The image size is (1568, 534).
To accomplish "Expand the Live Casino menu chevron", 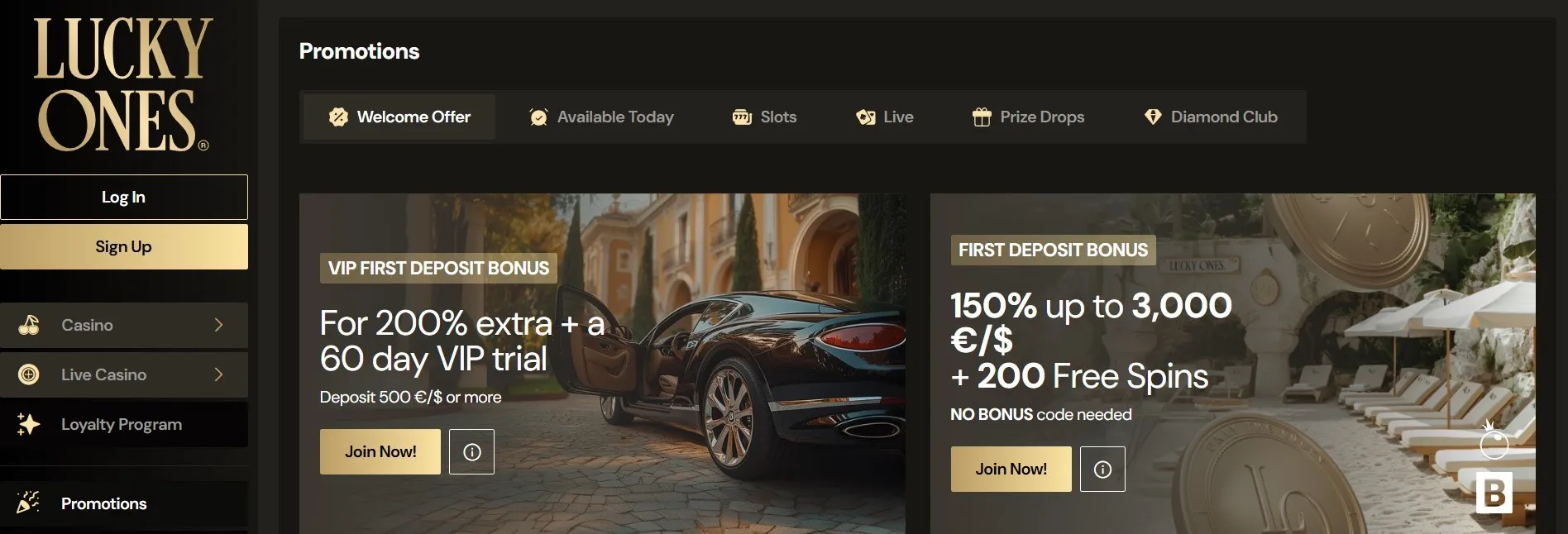I will point(219,374).
